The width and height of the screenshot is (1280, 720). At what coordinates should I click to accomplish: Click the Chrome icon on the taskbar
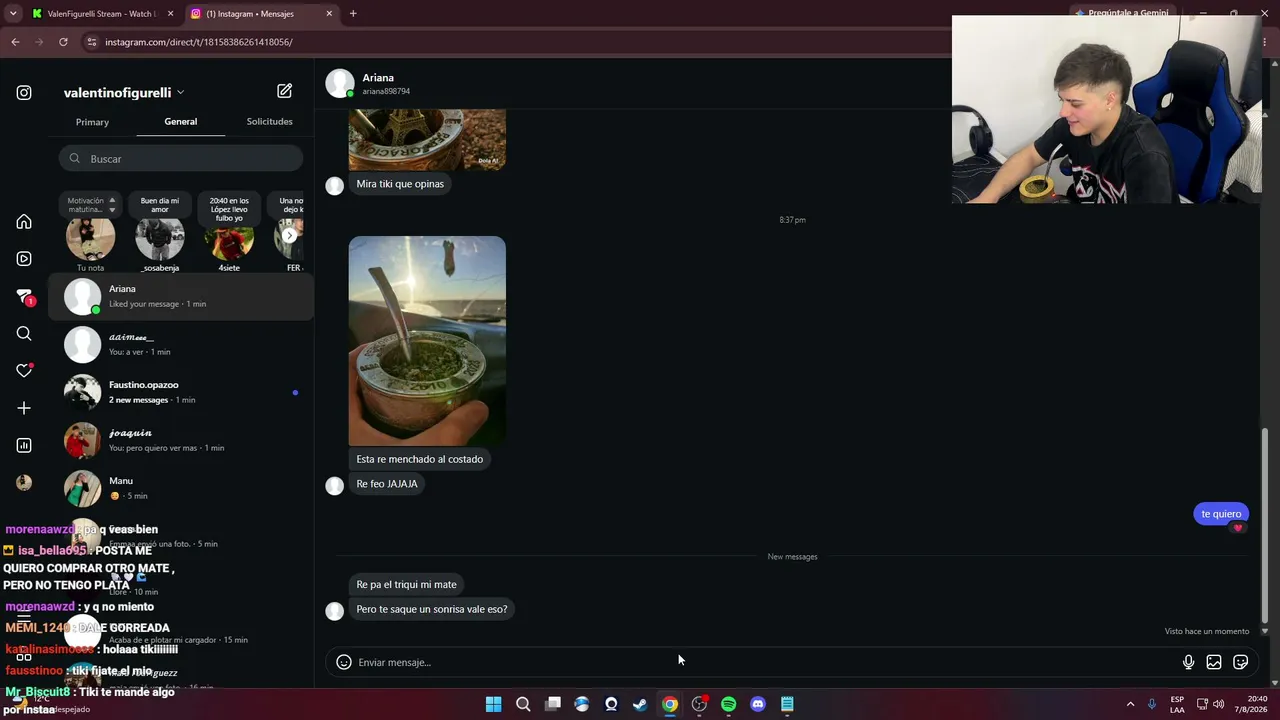click(x=670, y=704)
